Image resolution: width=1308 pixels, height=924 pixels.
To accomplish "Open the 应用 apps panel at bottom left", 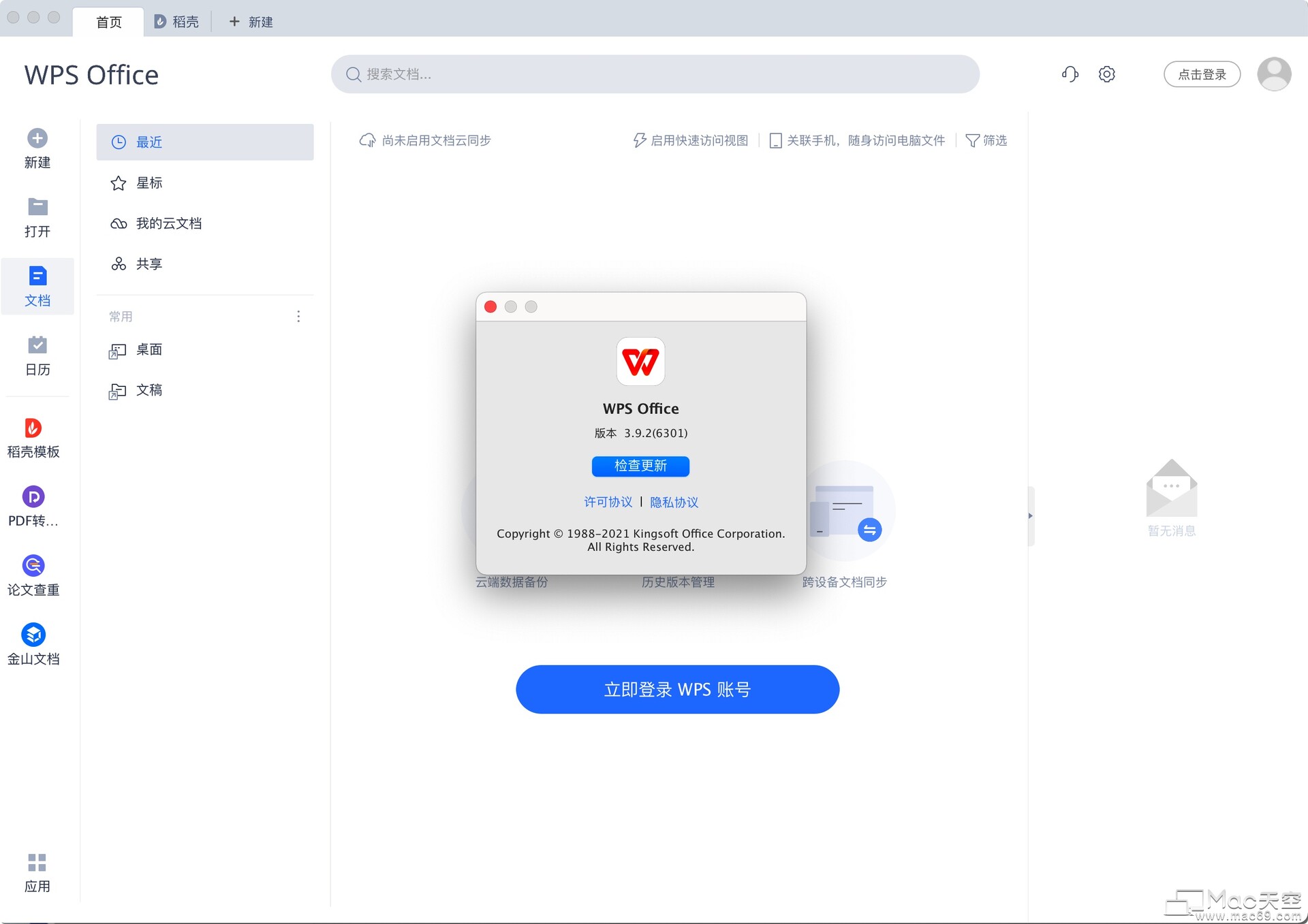I will [37, 872].
